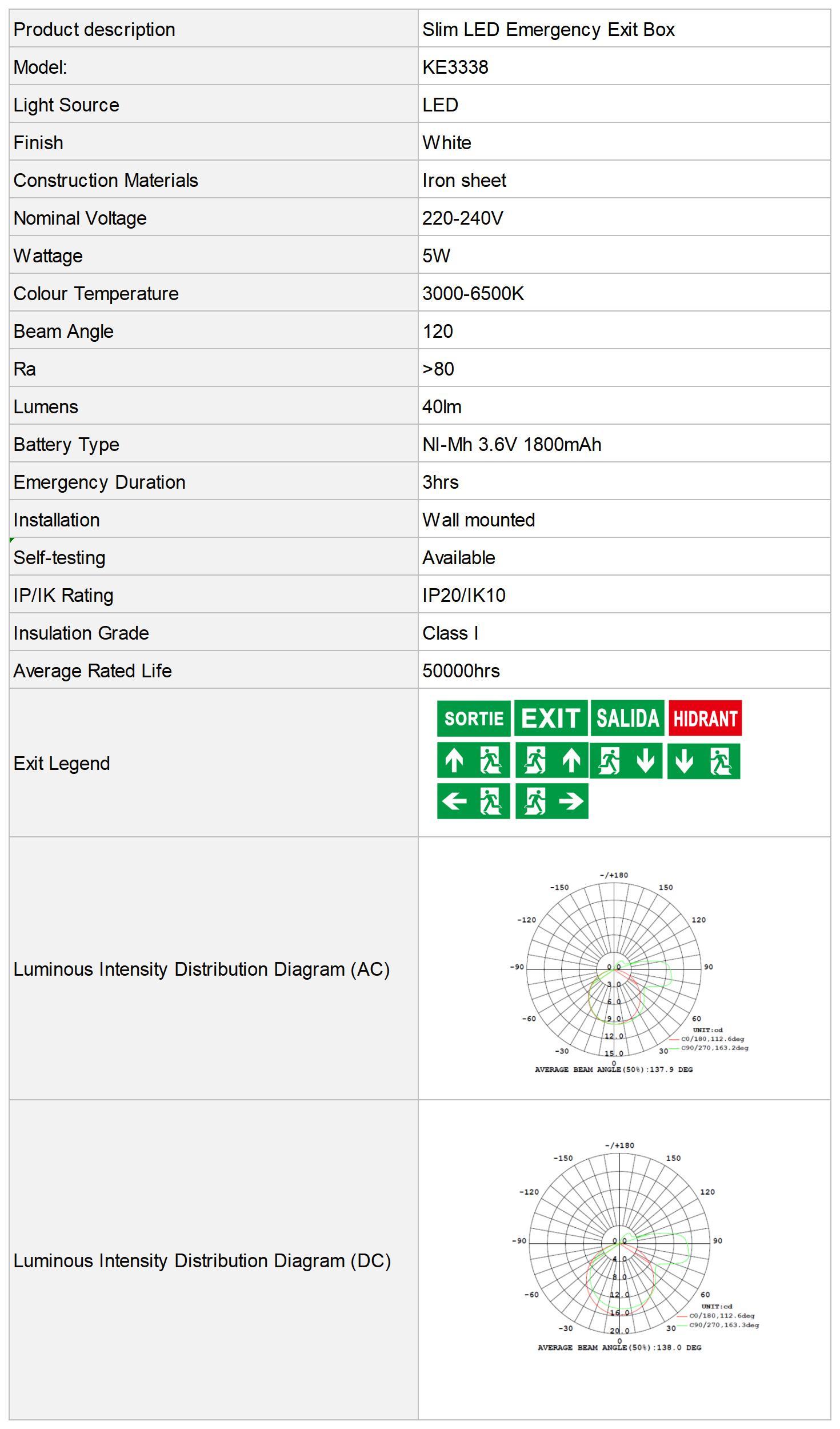Select the 'IP20/IK10' value
This screenshot has height=1429, width=840.
tap(464, 595)
